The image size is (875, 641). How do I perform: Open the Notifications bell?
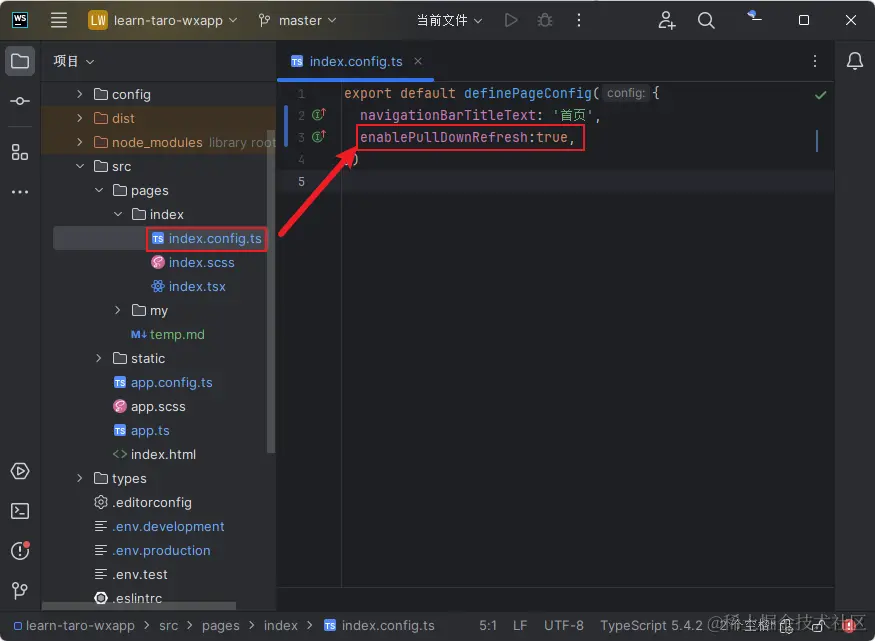854,61
